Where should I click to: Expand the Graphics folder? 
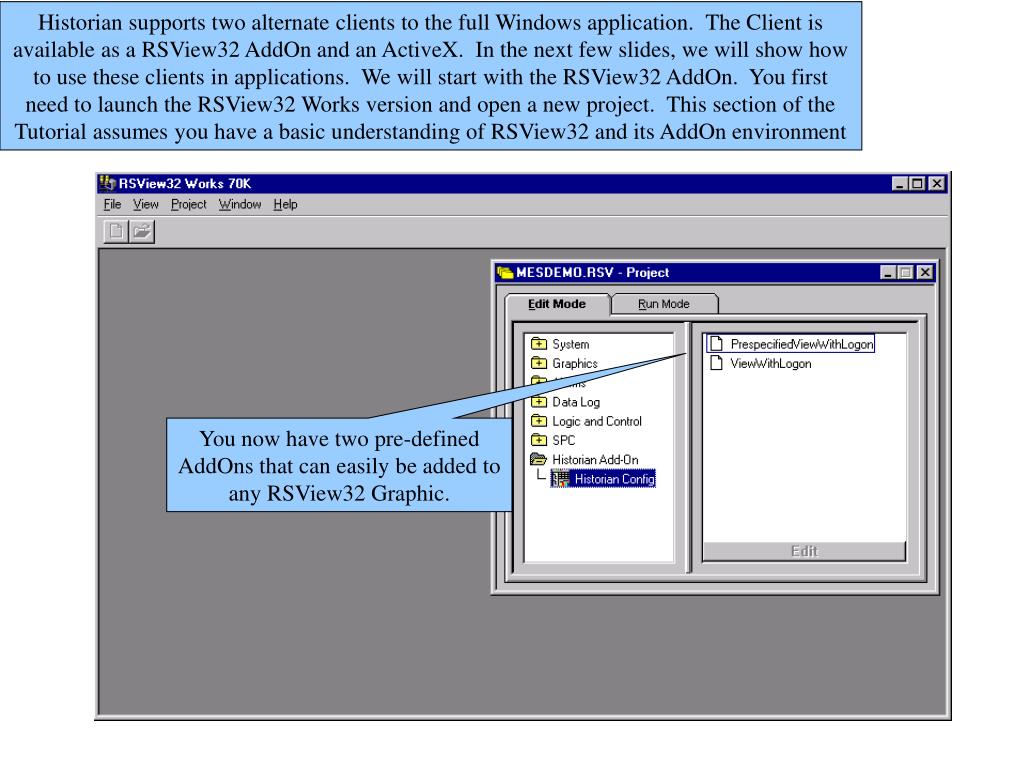(x=539, y=363)
